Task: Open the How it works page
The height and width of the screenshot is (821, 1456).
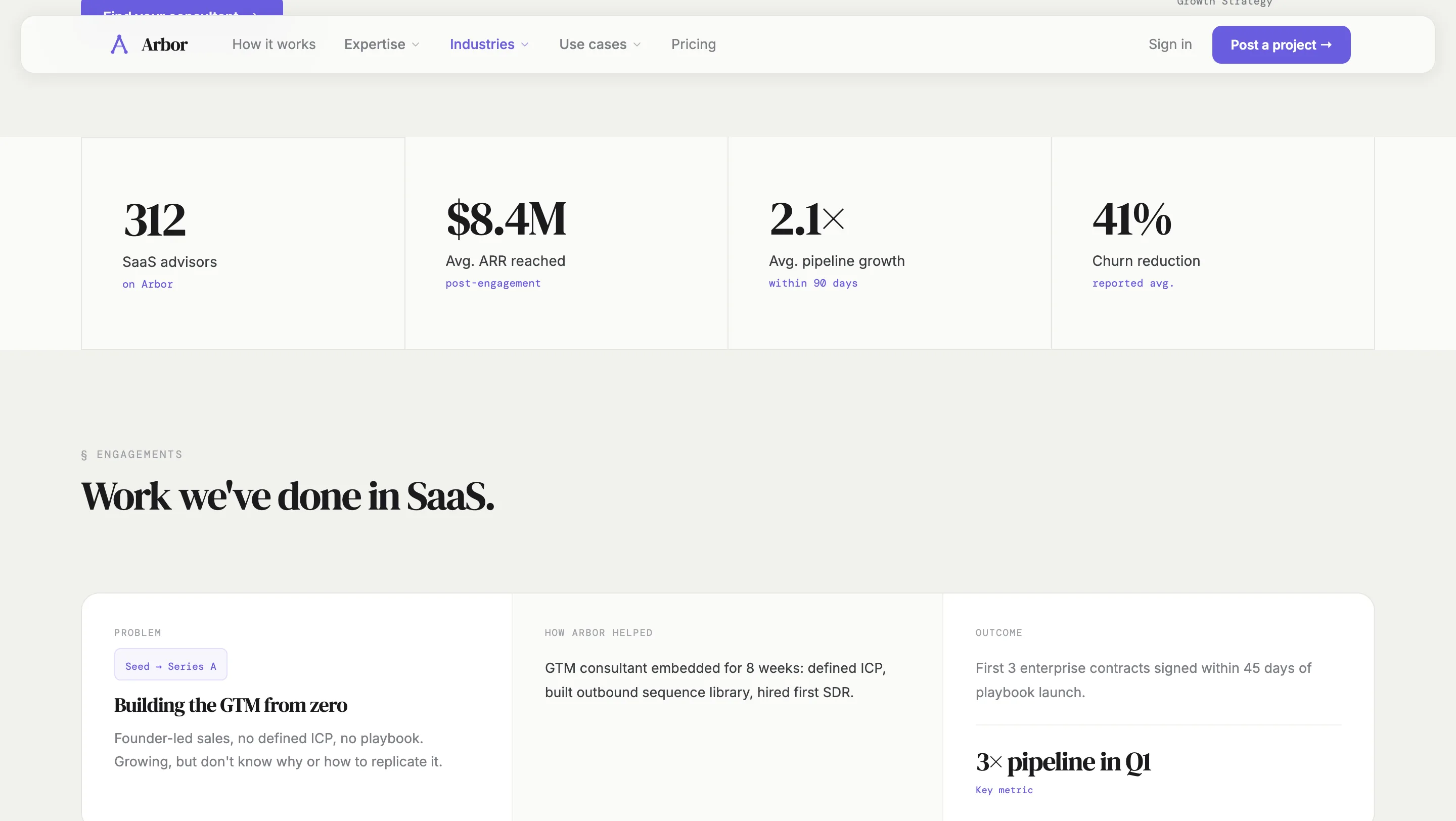Action: [274, 44]
